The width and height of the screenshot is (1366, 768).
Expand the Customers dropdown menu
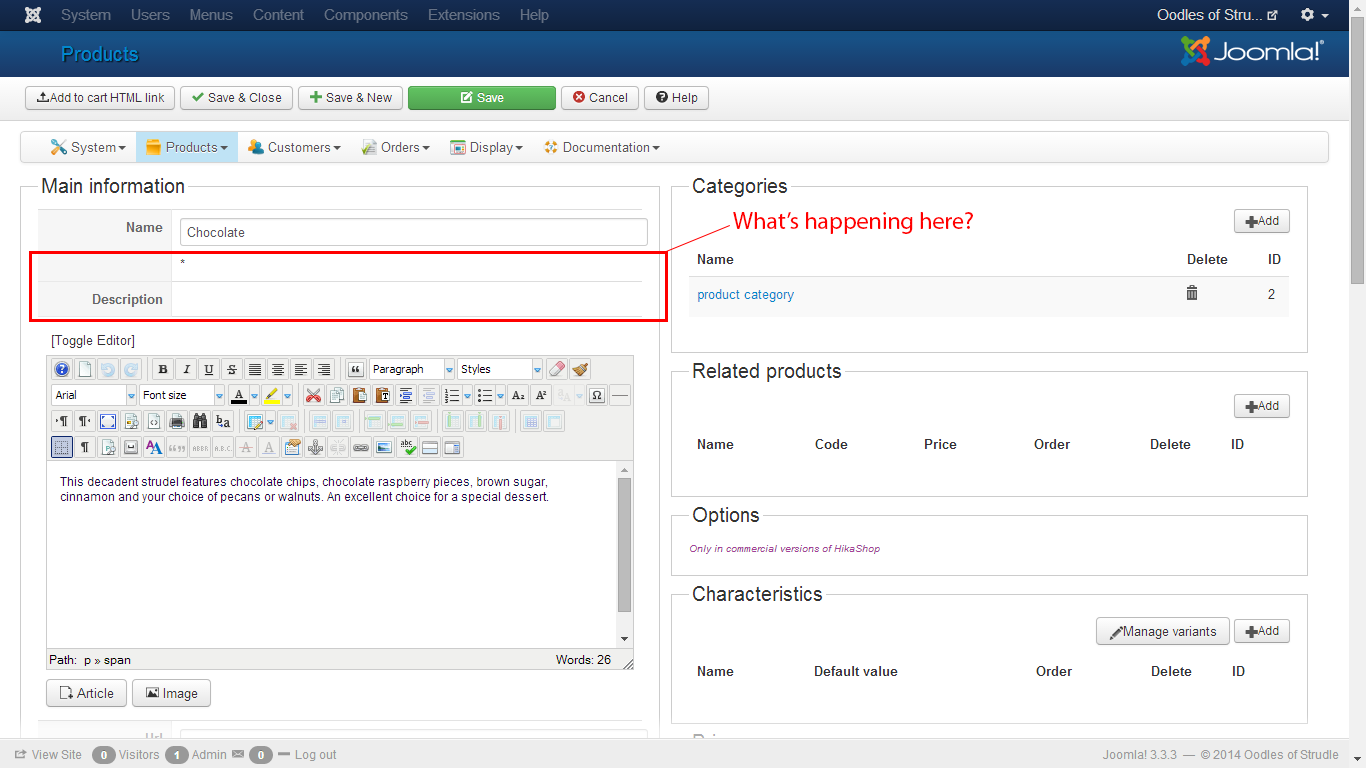click(294, 147)
